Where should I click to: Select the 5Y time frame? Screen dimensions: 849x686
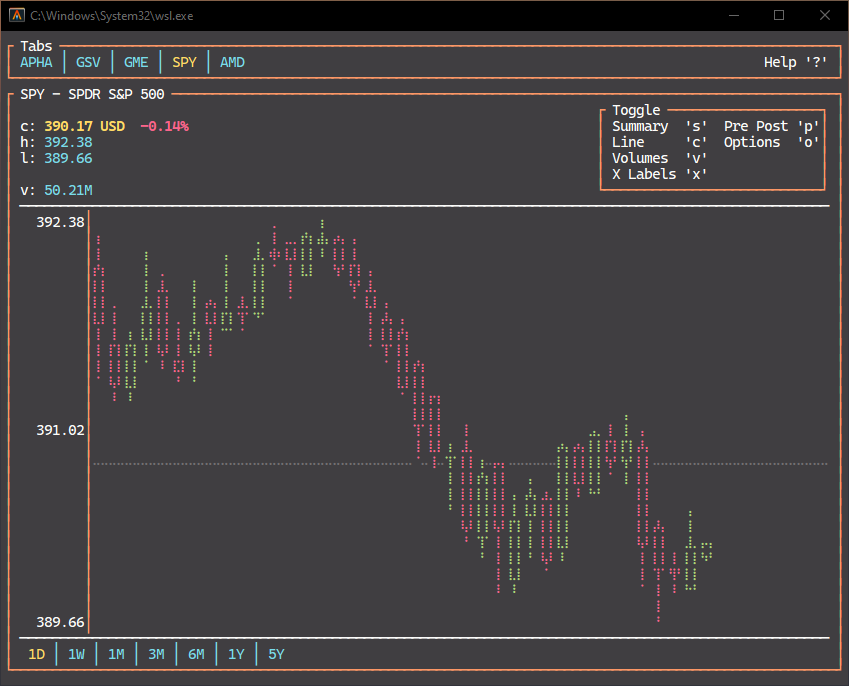276,654
